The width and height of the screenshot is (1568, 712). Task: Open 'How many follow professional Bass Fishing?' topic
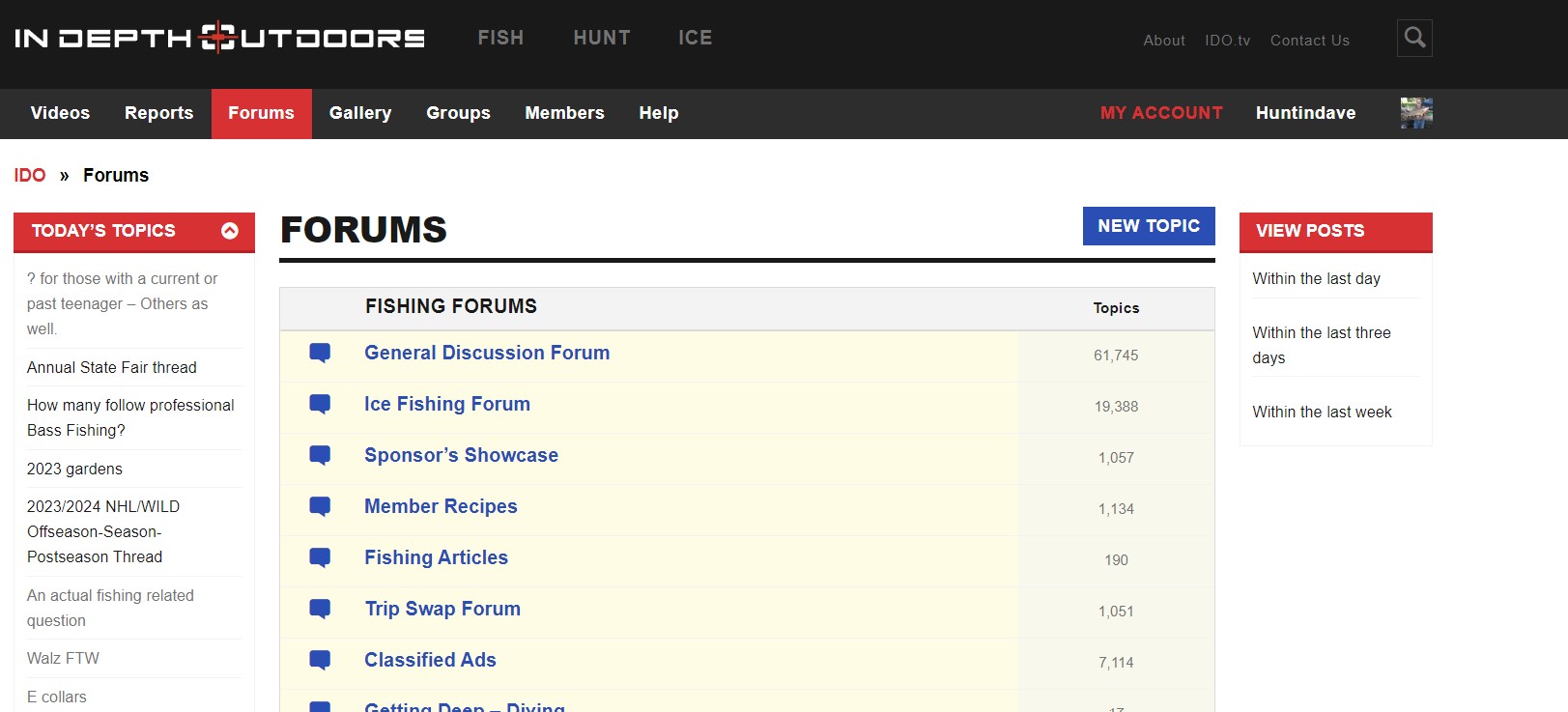point(130,417)
